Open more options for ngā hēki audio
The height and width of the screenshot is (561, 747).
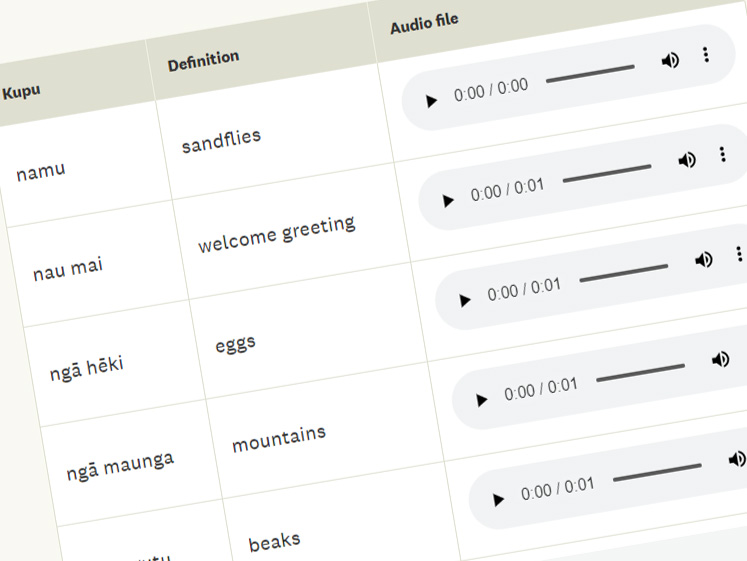[x=739, y=254]
